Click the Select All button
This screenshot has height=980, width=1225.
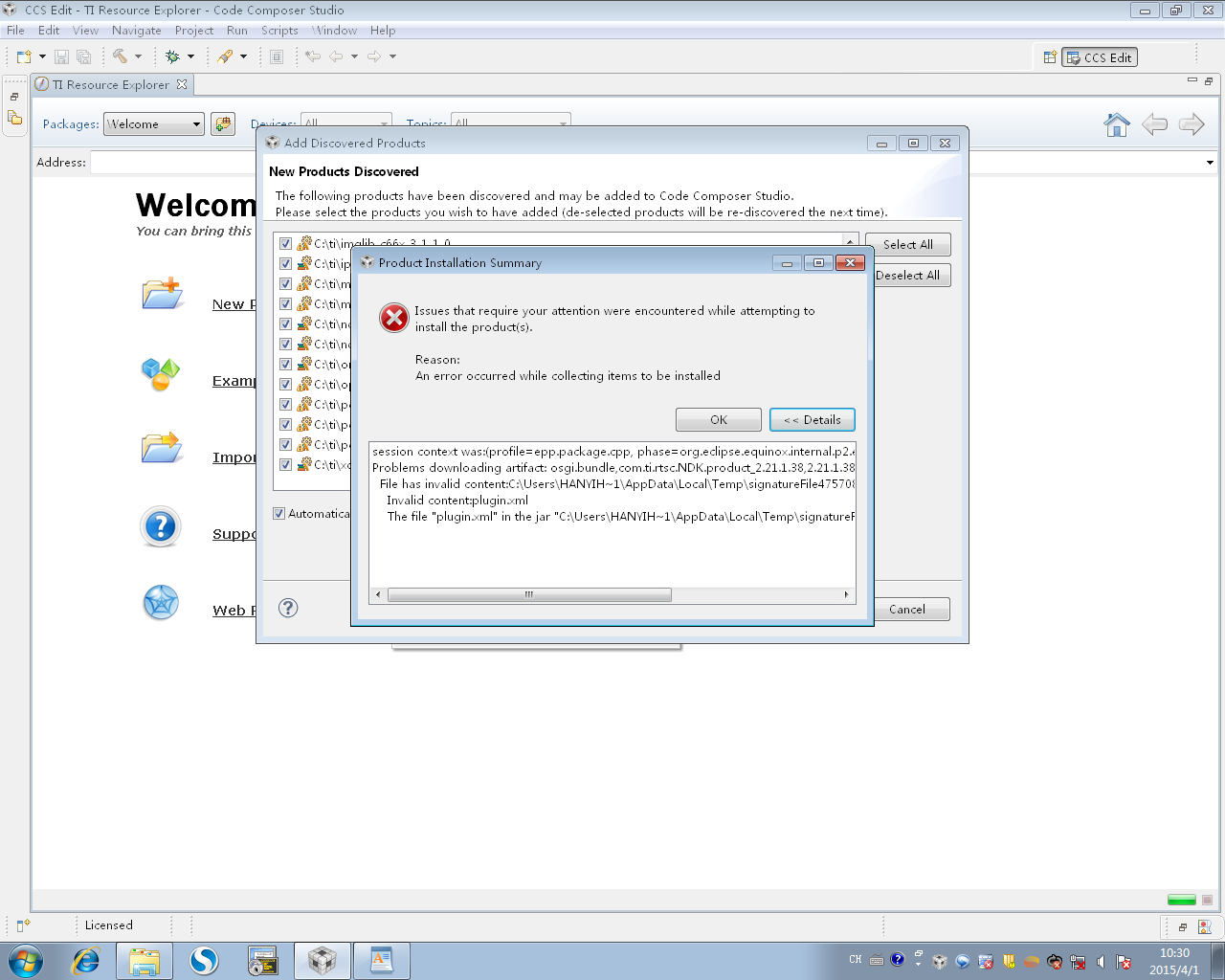click(x=908, y=245)
